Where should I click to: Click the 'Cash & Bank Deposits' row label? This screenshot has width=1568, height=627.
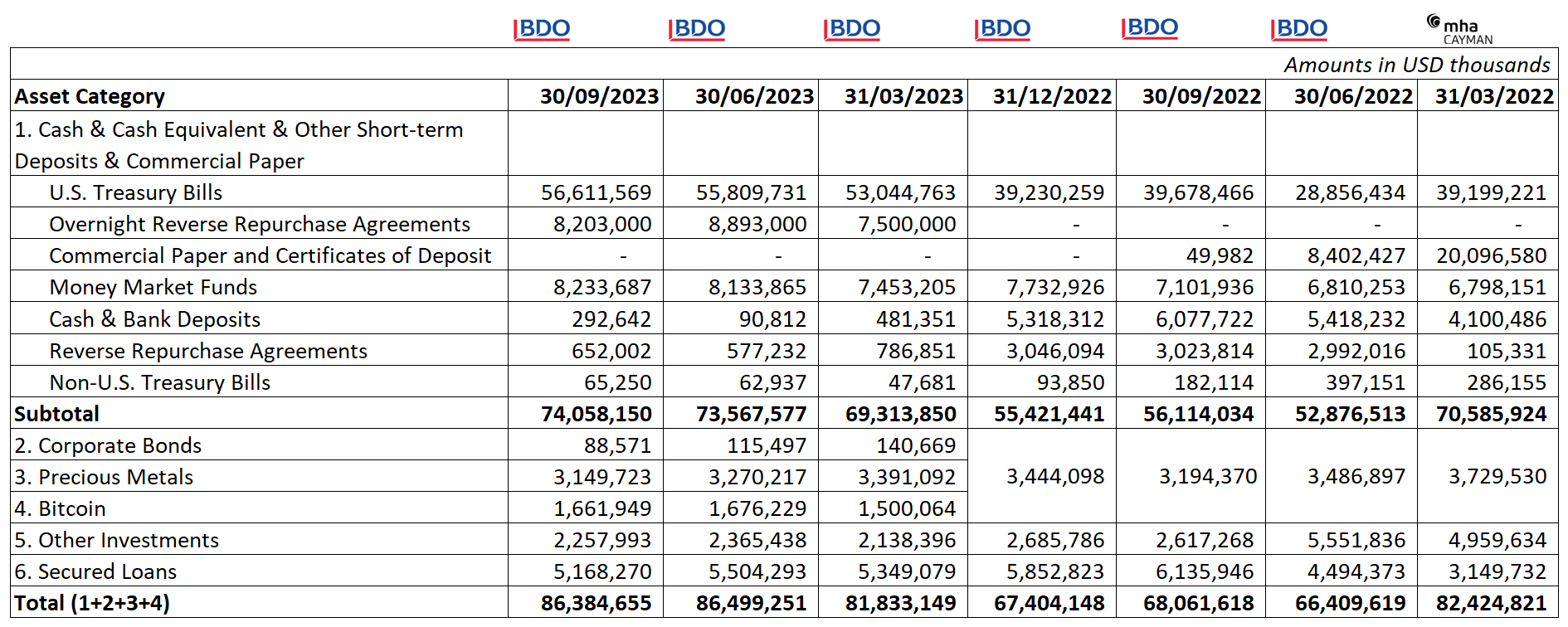click(x=155, y=319)
